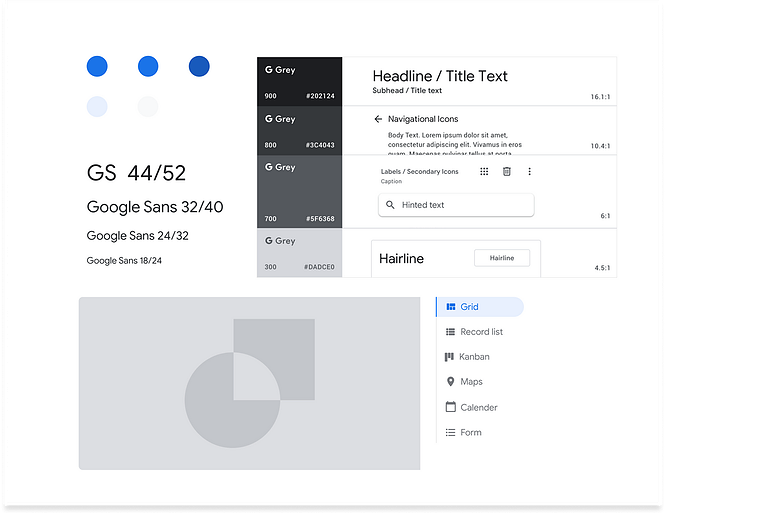Click the back arrow beside Navigational Icons
The image size is (759, 514).
[x=378, y=119]
